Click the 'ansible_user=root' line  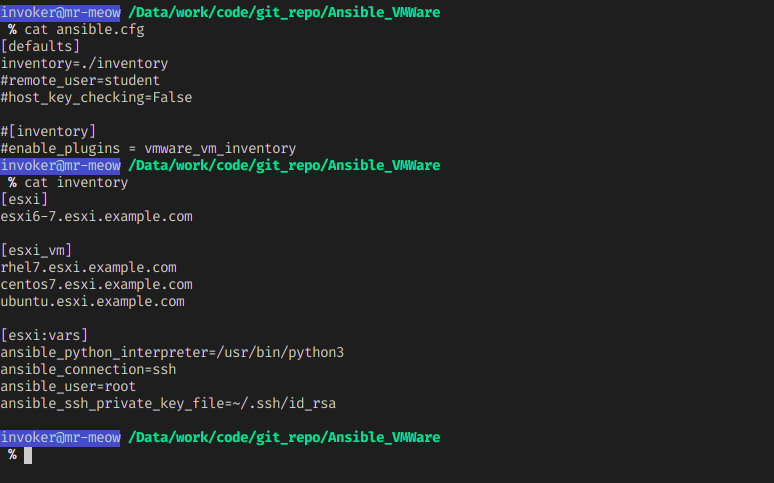point(68,387)
